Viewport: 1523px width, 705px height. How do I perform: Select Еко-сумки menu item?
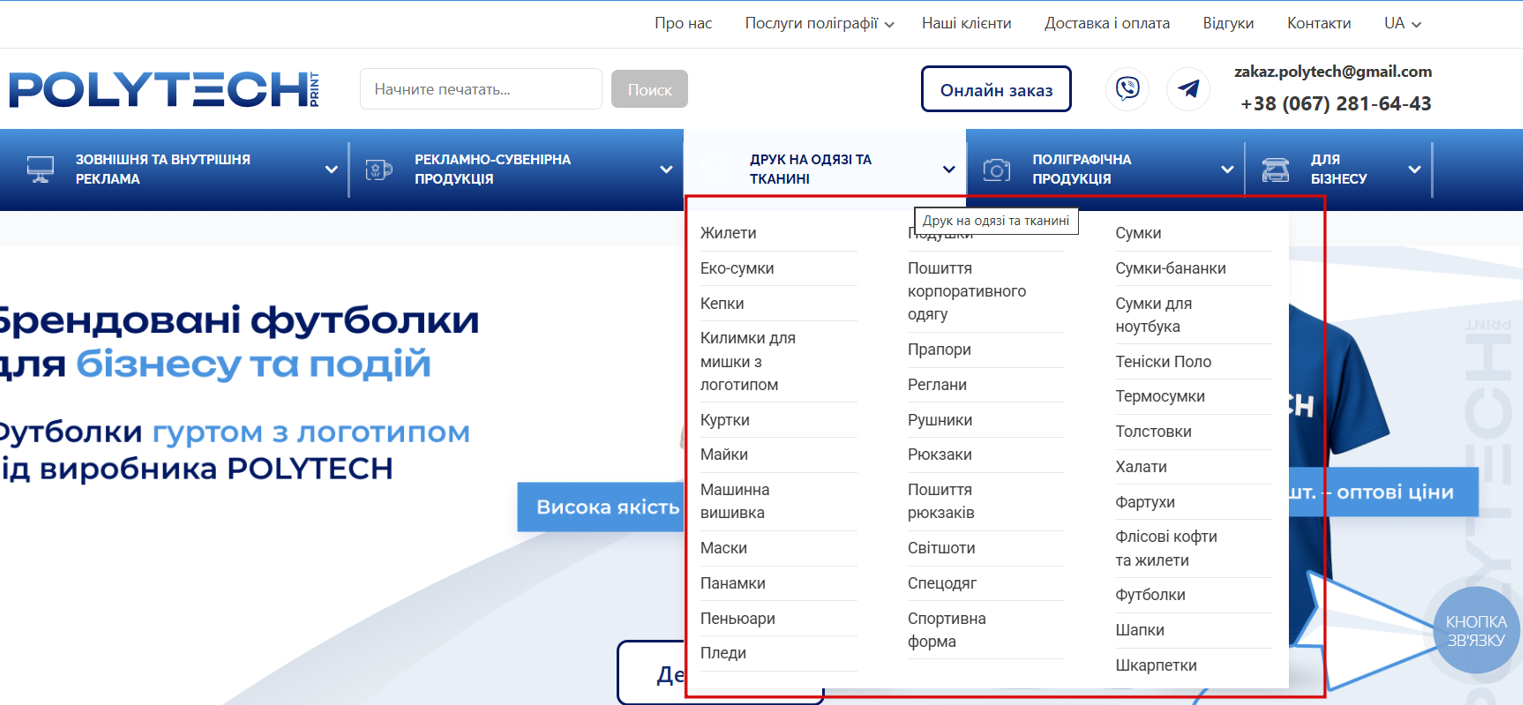pos(737,268)
